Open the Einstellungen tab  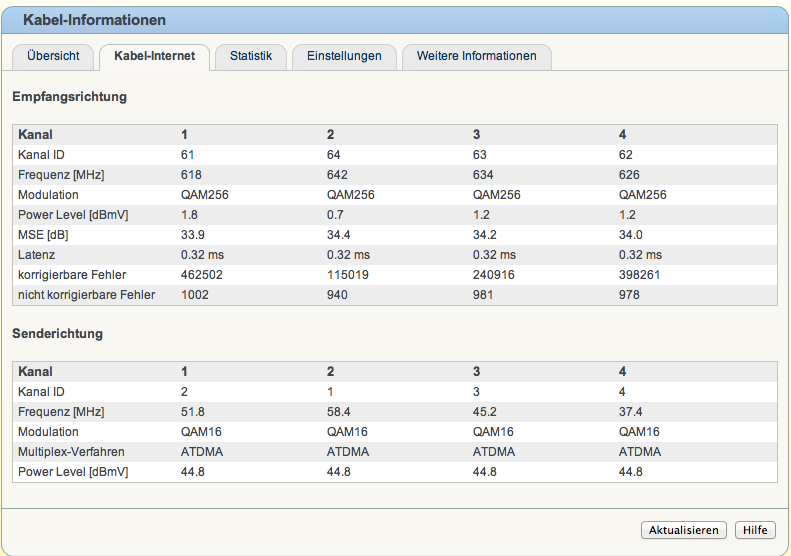point(344,57)
